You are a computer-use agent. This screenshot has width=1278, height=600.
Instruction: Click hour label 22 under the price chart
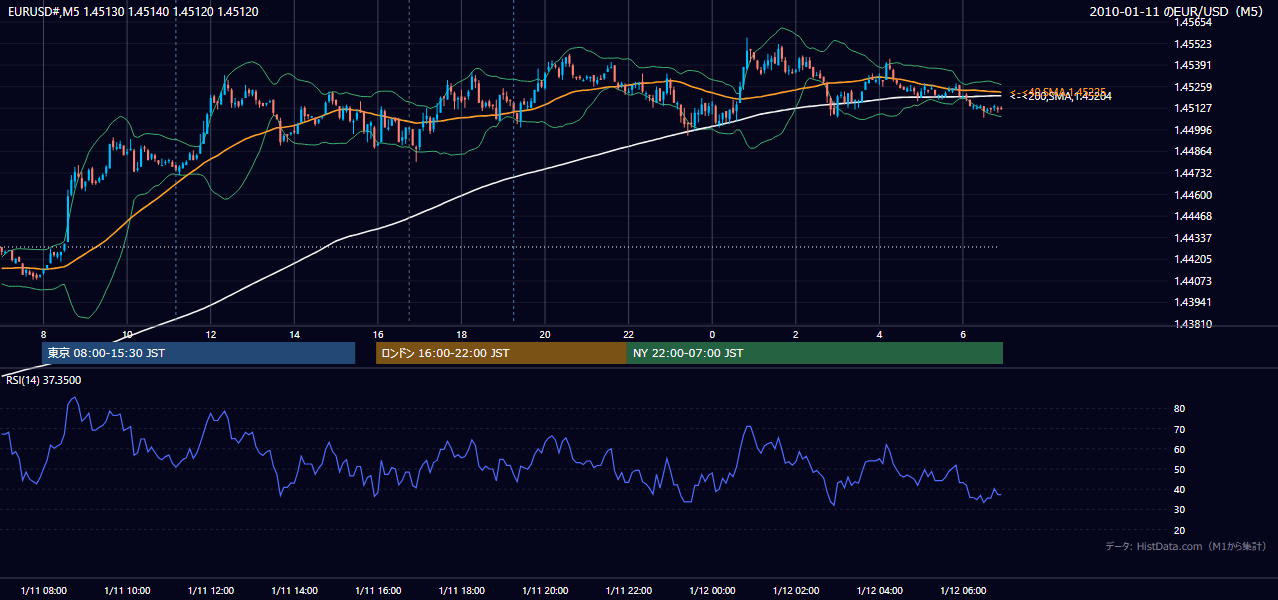(x=628, y=334)
